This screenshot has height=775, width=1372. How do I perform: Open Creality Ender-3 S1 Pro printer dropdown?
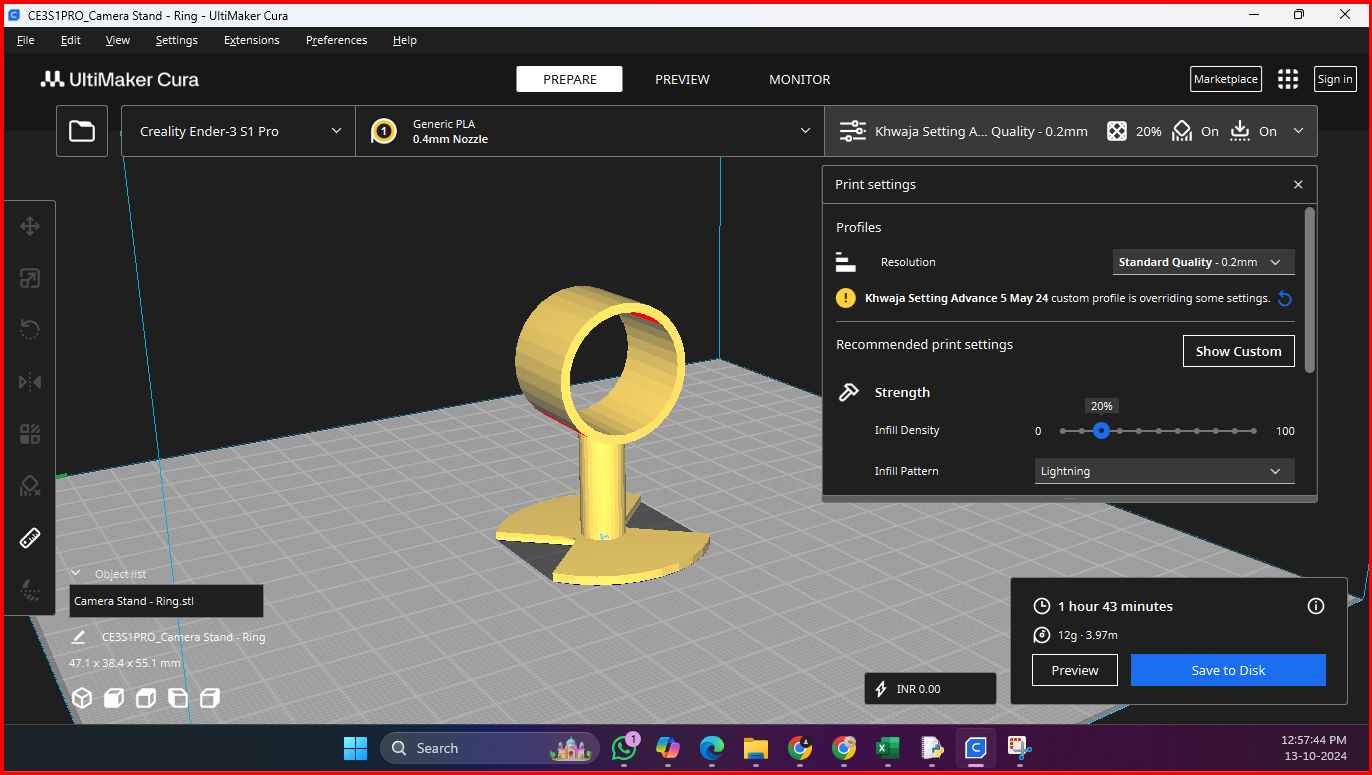point(239,131)
